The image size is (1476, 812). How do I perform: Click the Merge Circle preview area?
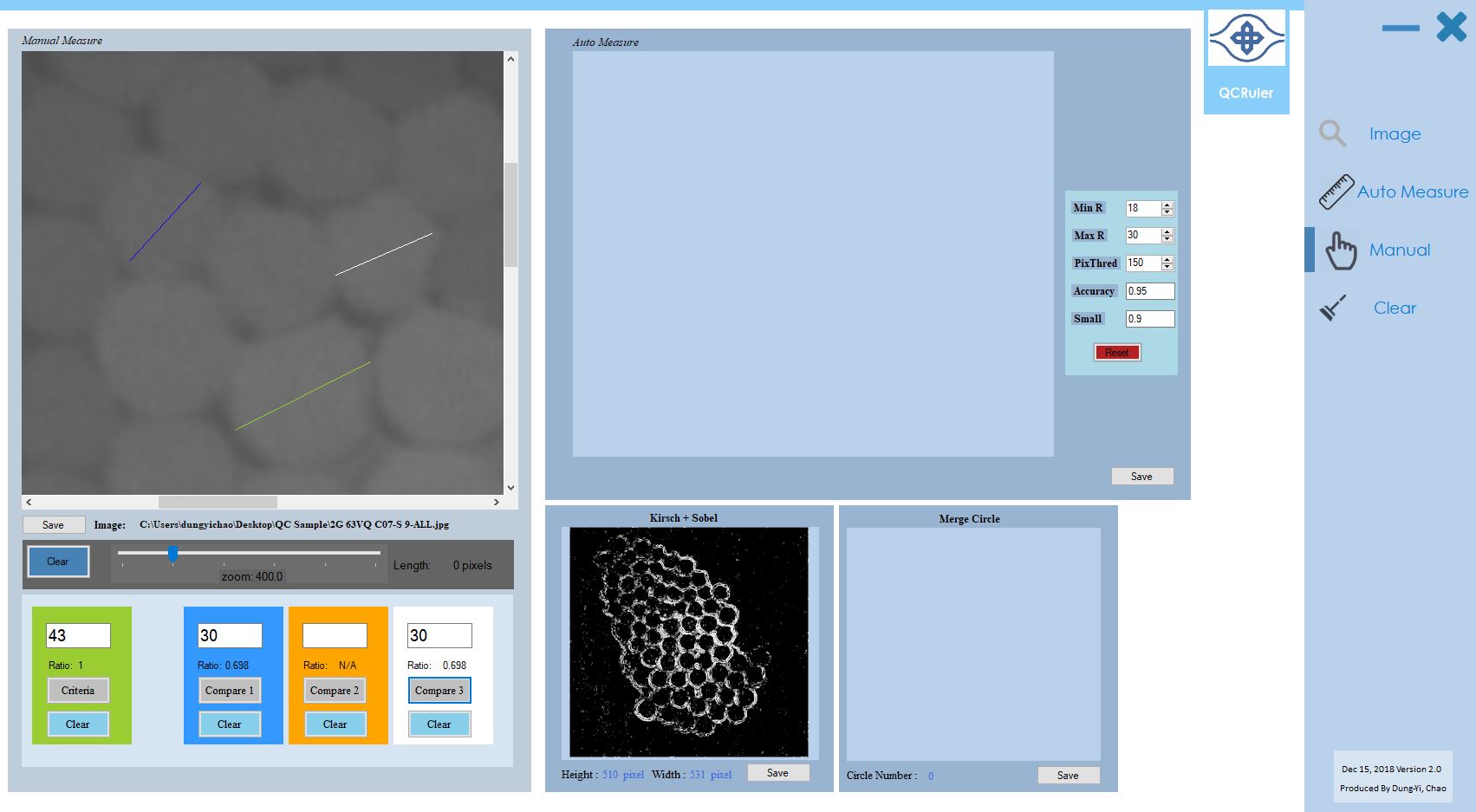coord(973,644)
